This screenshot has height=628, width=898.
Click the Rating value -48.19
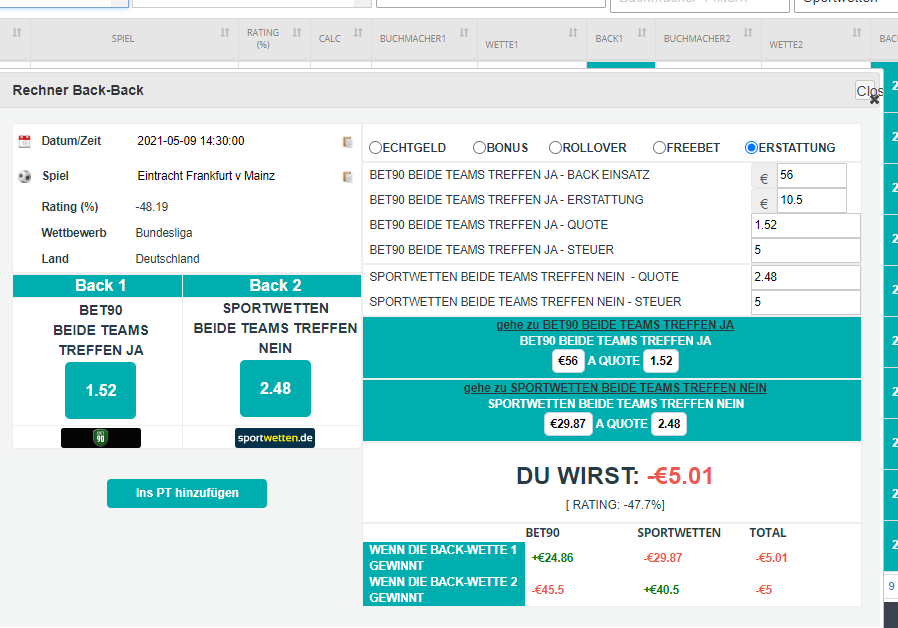pos(152,207)
